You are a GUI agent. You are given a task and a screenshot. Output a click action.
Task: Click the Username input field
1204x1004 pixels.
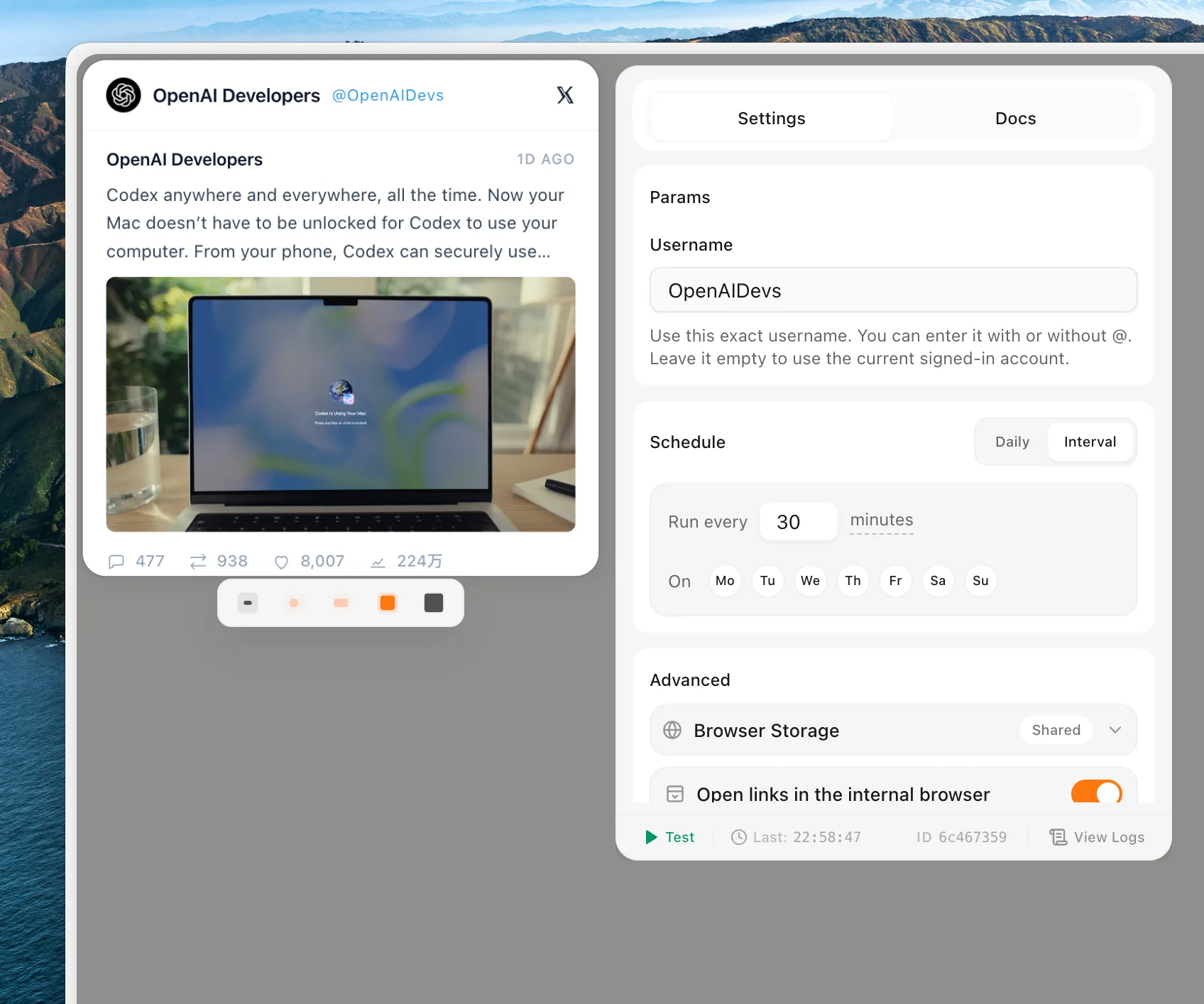pos(893,290)
